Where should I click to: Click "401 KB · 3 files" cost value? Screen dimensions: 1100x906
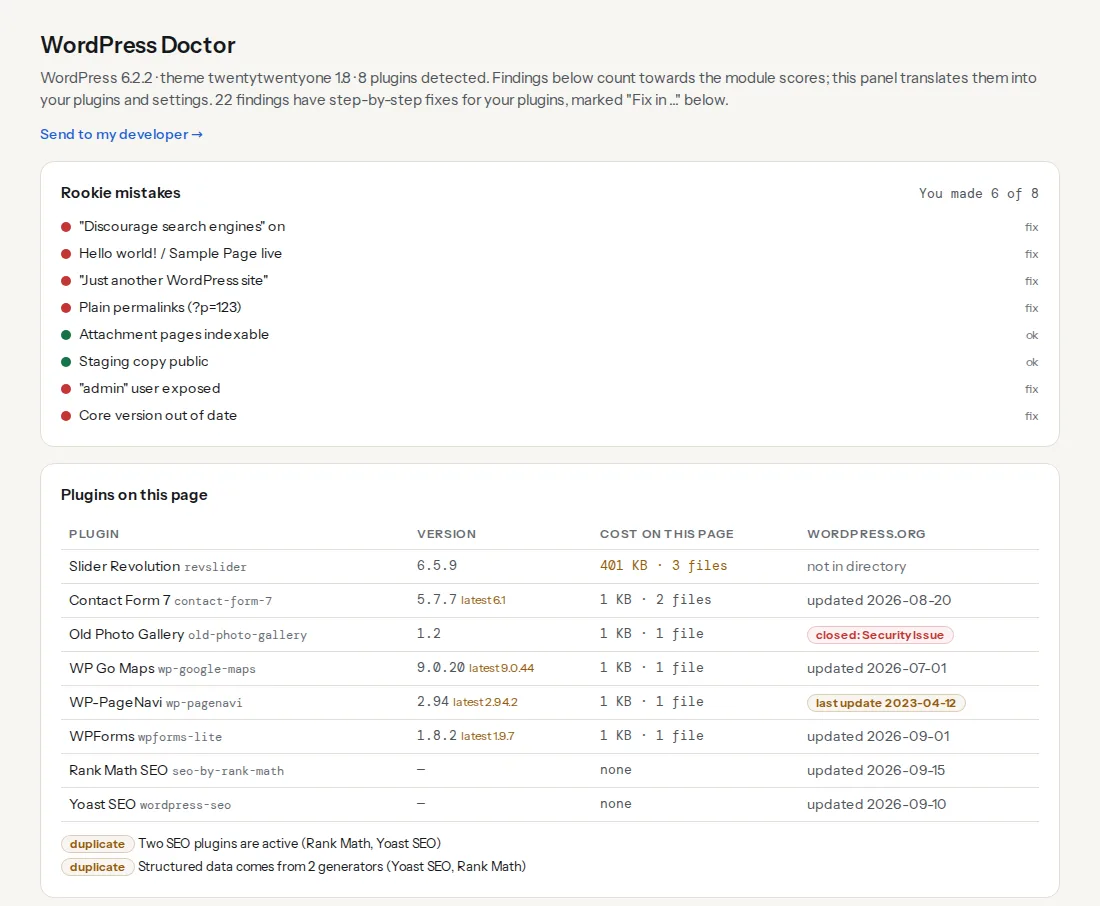point(663,566)
